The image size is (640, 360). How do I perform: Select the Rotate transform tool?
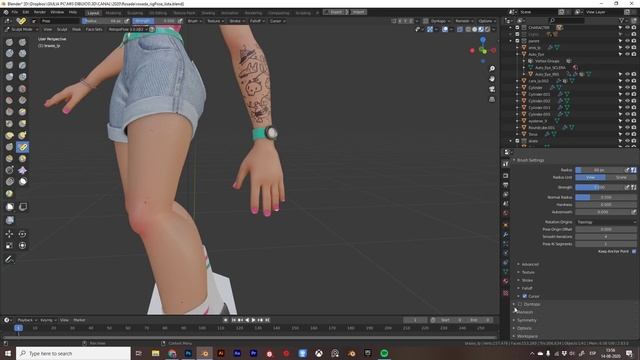[22, 234]
